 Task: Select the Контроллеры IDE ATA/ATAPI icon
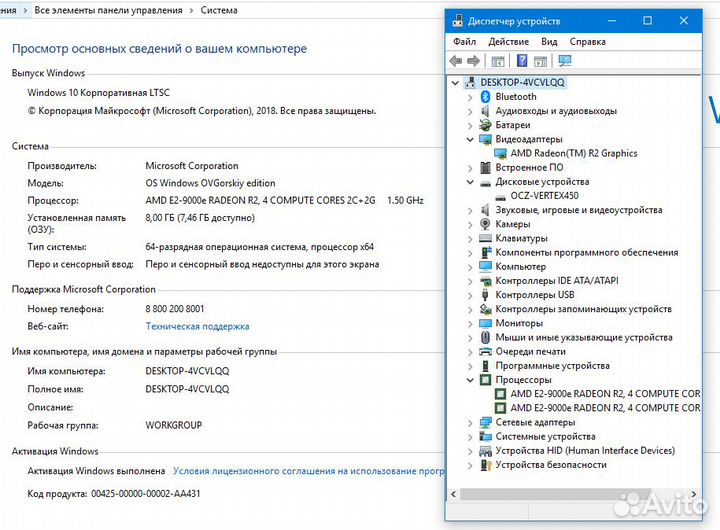point(485,281)
